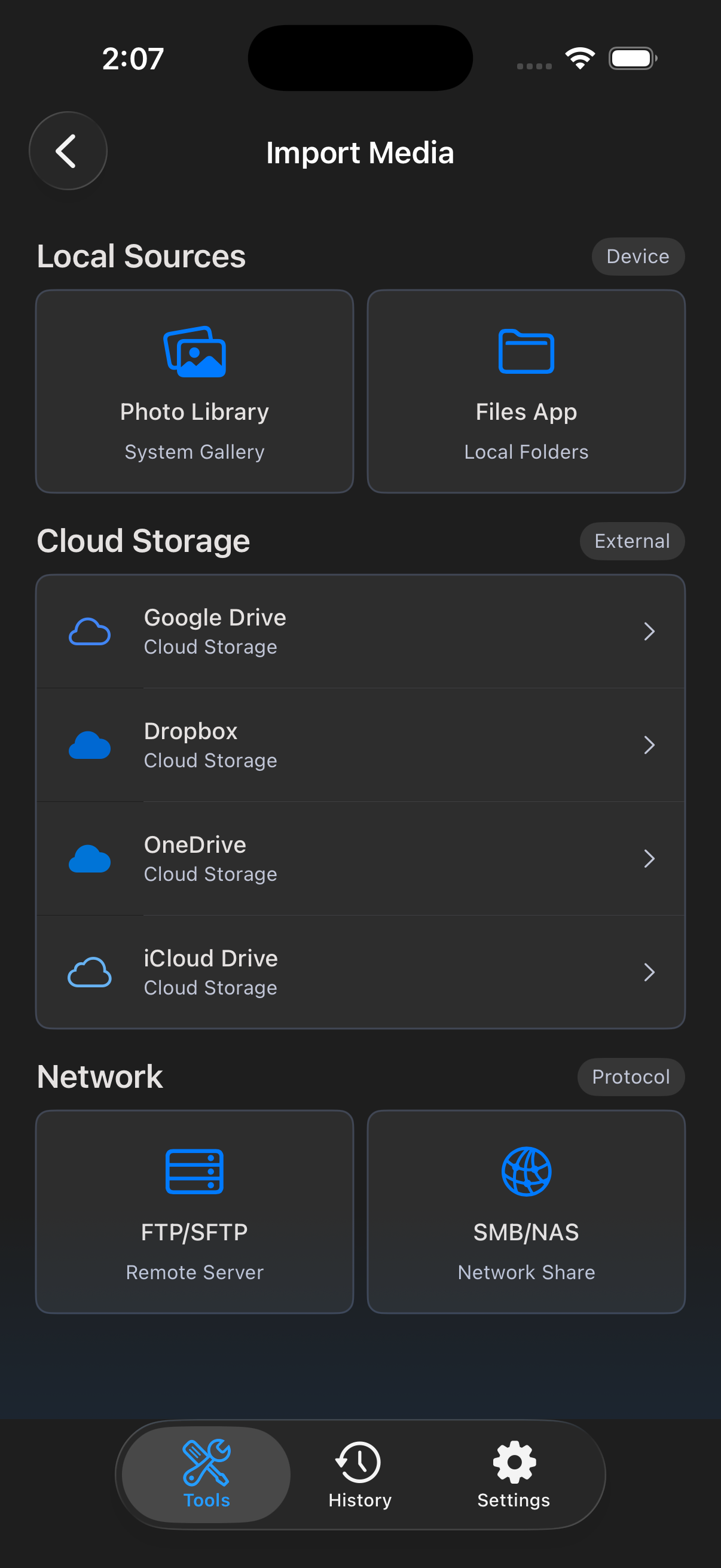Choose the Photo Library title
The width and height of the screenshot is (721, 1568).
pos(195,412)
